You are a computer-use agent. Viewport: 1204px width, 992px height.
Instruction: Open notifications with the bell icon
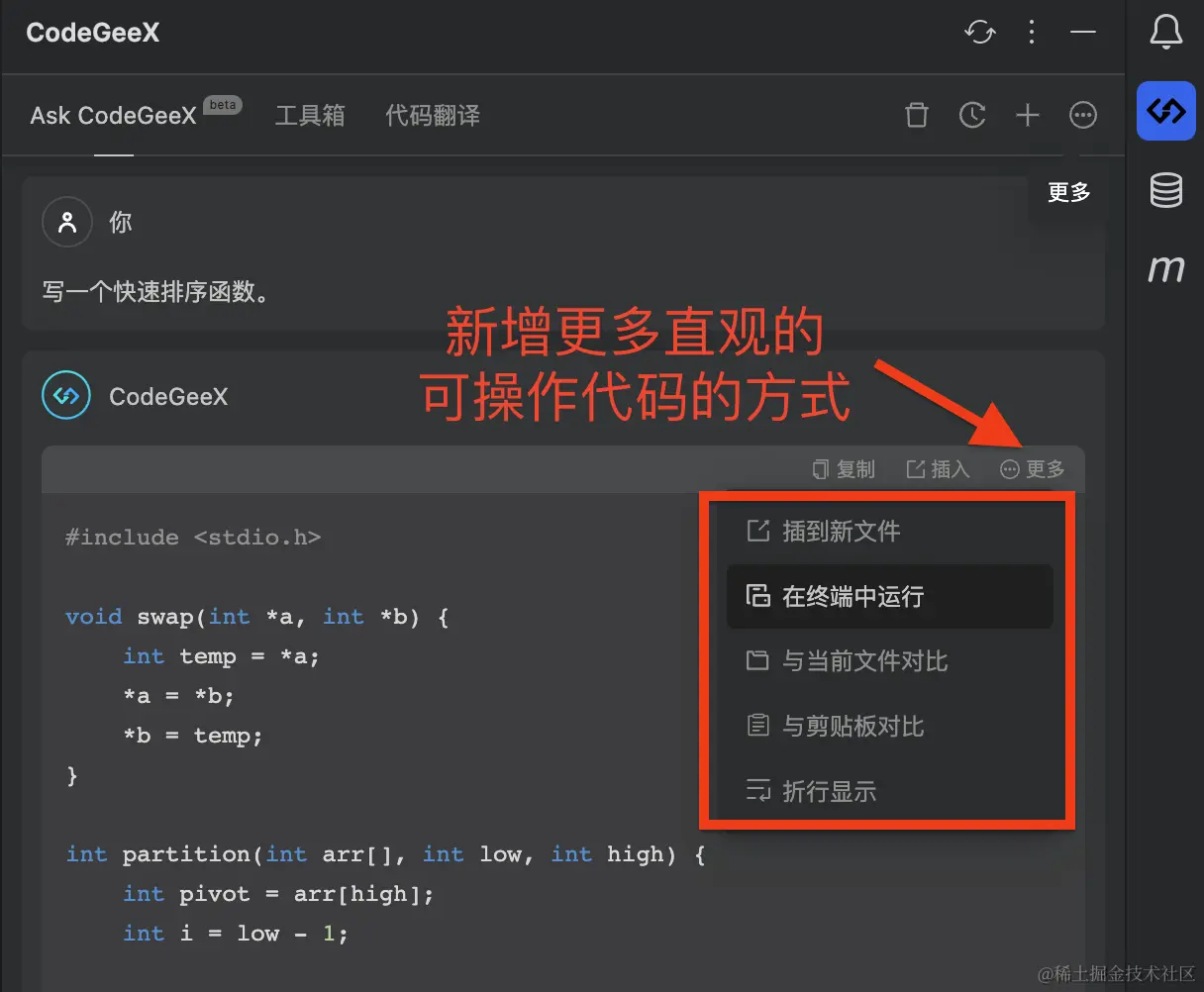(1165, 31)
